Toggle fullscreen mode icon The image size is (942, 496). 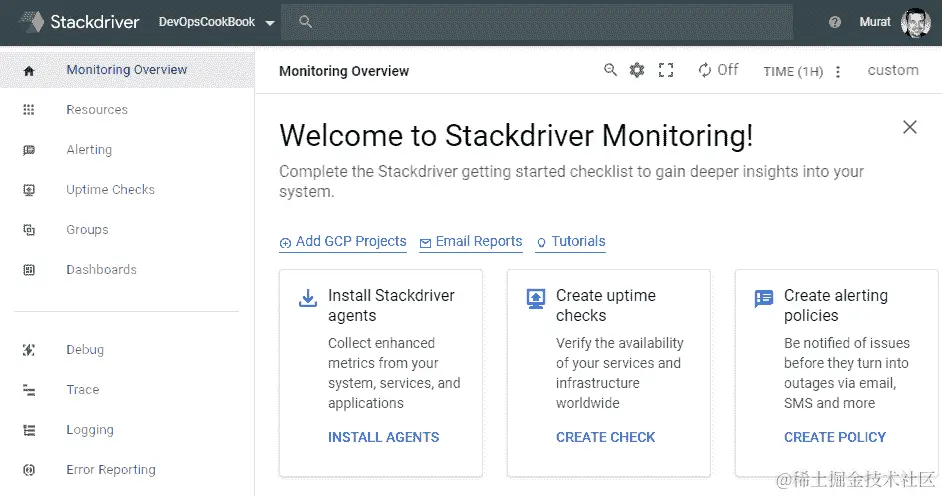[666, 70]
